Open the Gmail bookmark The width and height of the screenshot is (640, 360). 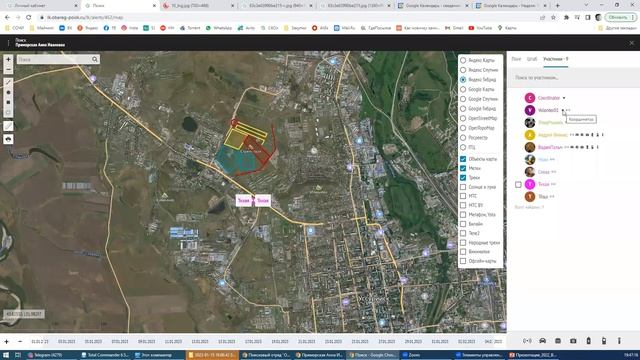click(454, 28)
